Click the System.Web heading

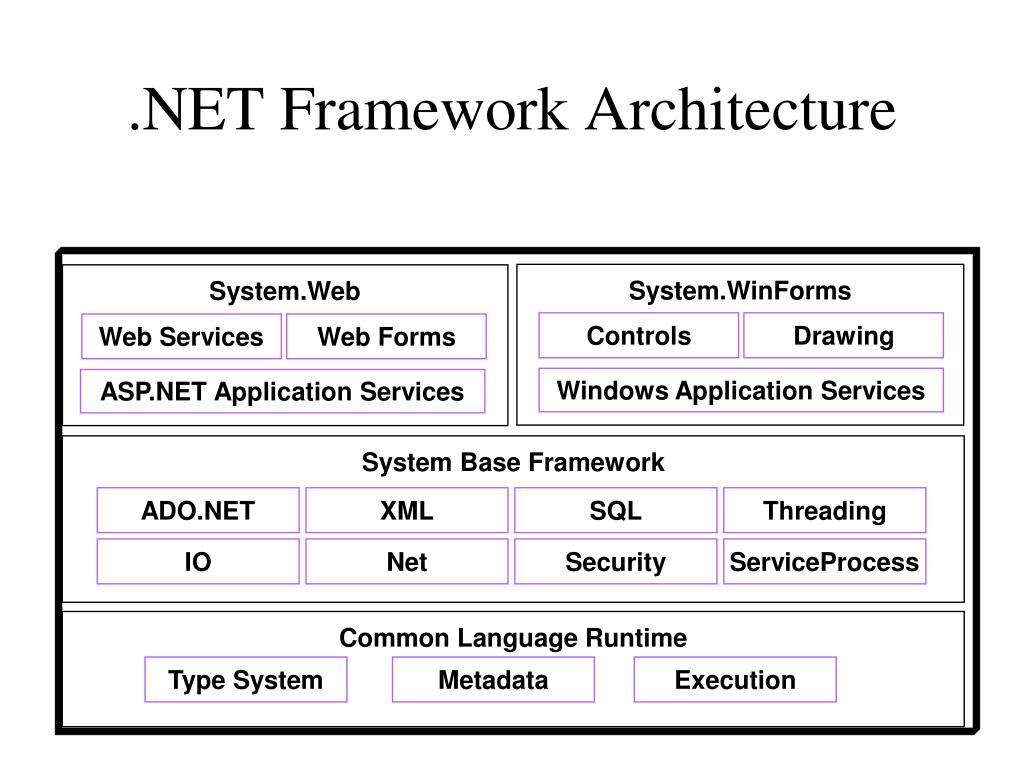(285, 291)
